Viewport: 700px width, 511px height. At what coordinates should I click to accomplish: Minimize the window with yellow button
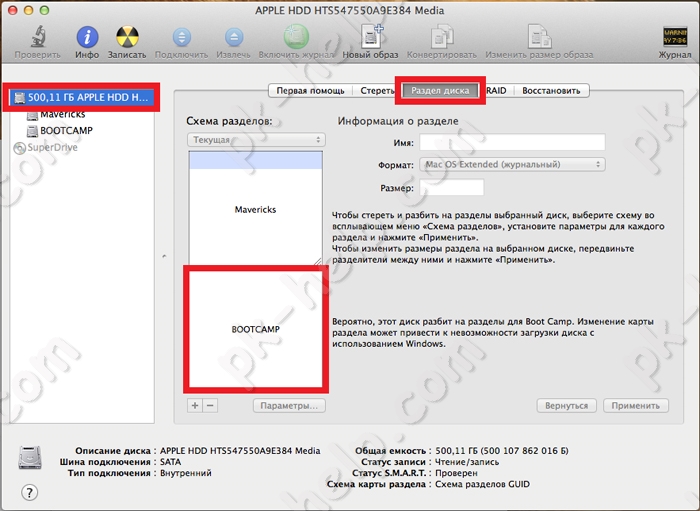point(28,10)
